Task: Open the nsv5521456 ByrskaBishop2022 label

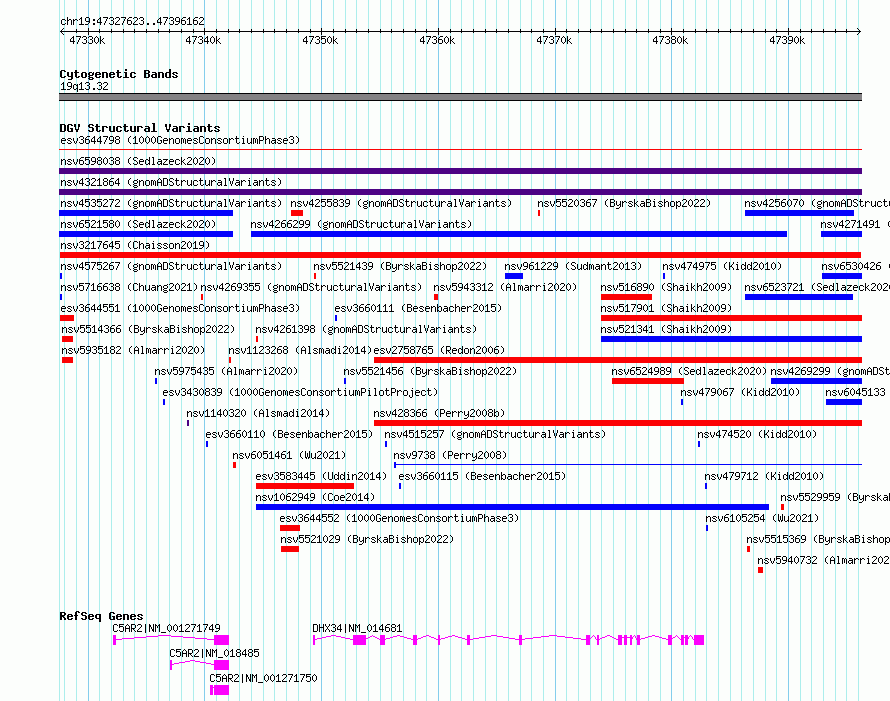Action: (430, 371)
